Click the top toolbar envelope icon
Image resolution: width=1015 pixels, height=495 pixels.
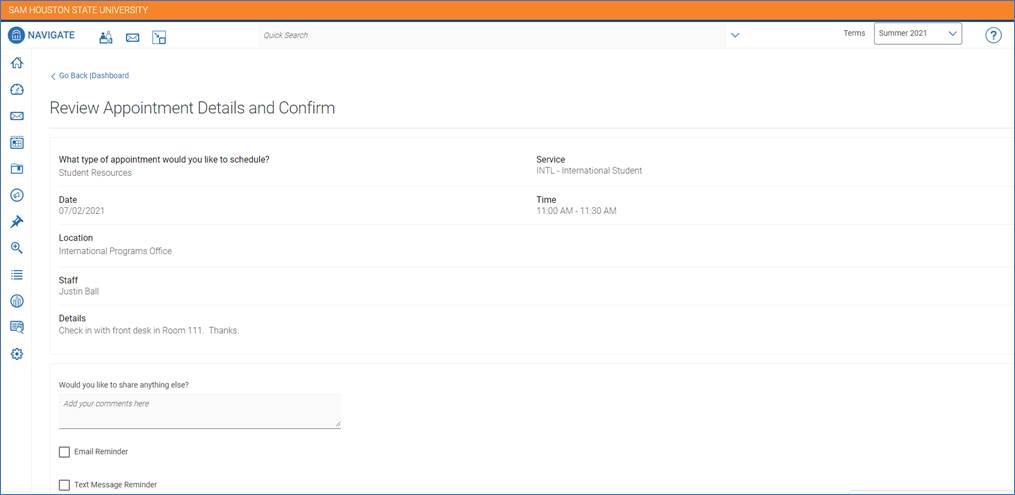[132, 38]
